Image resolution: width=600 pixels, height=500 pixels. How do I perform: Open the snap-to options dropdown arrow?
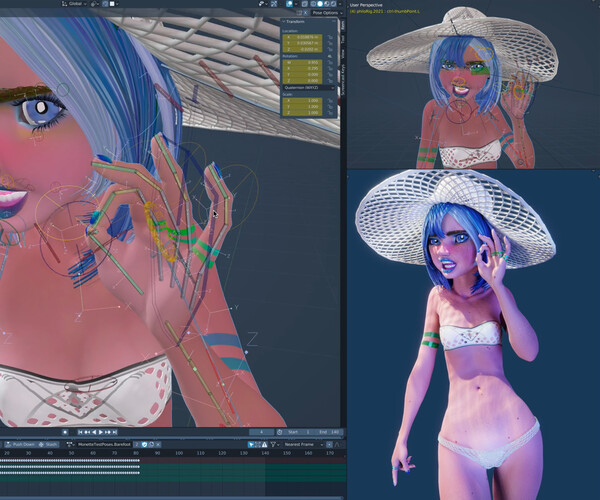117,4
